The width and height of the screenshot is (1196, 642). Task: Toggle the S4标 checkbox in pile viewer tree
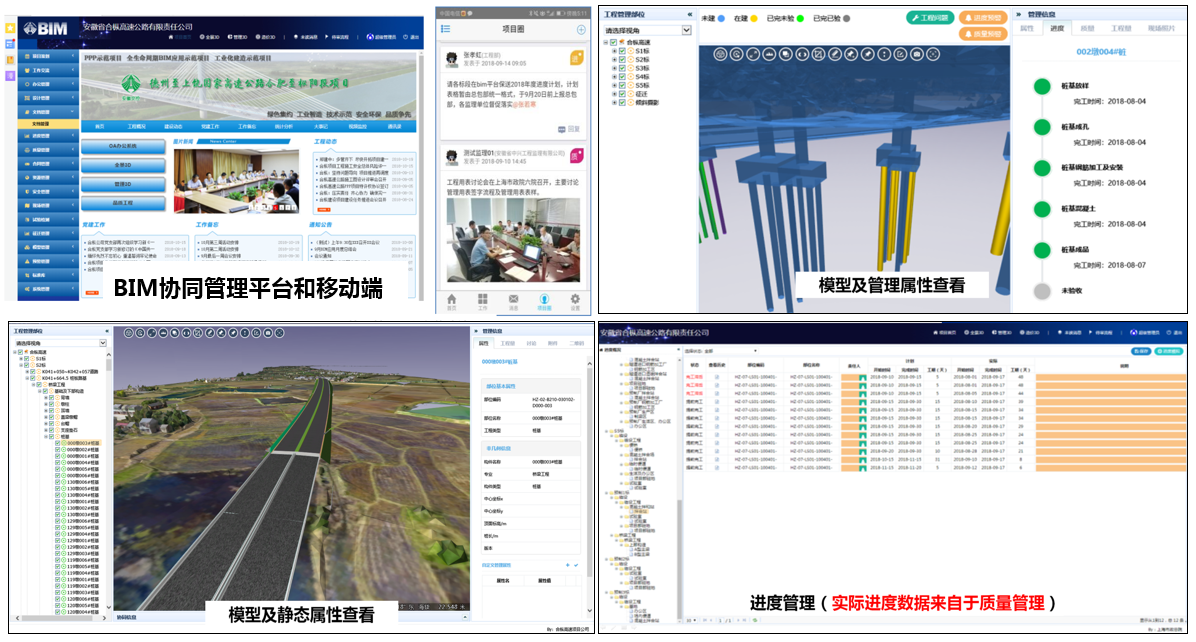622,76
